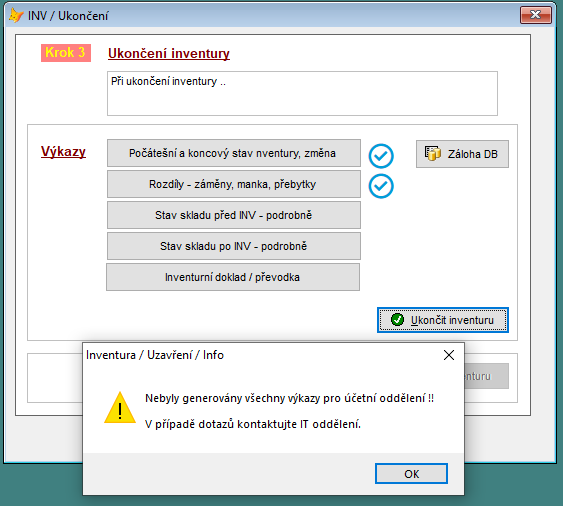Generate the Rozdíly - záměny, manka, přebytky report
Image resolution: width=563 pixels, height=506 pixels.
click(234, 184)
